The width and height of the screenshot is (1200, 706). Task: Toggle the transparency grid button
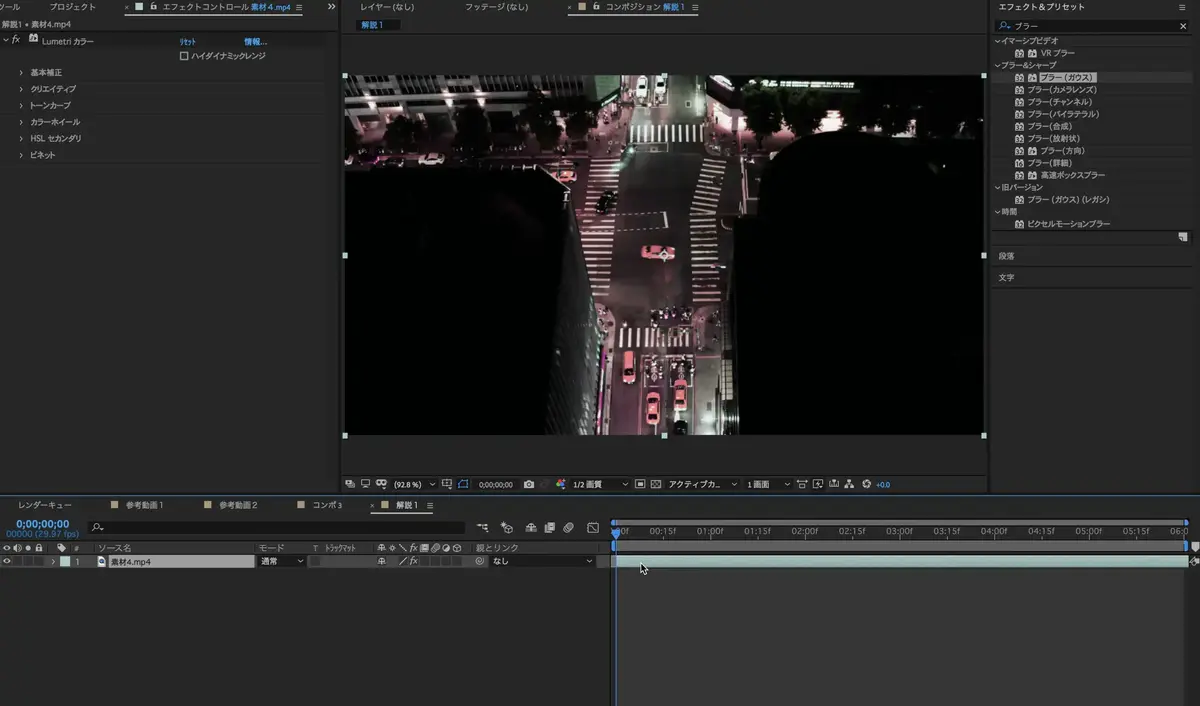click(656, 484)
